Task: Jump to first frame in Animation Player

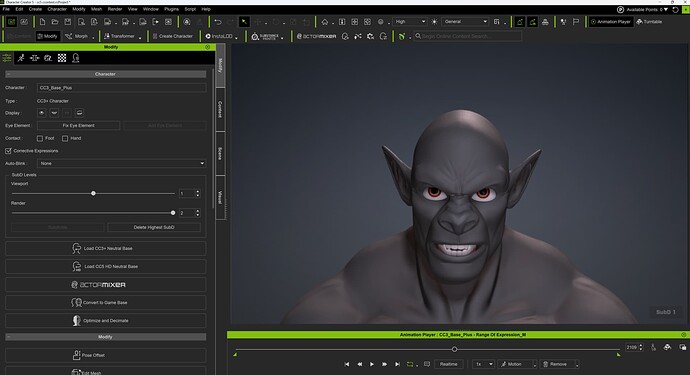Action: point(347,364)
